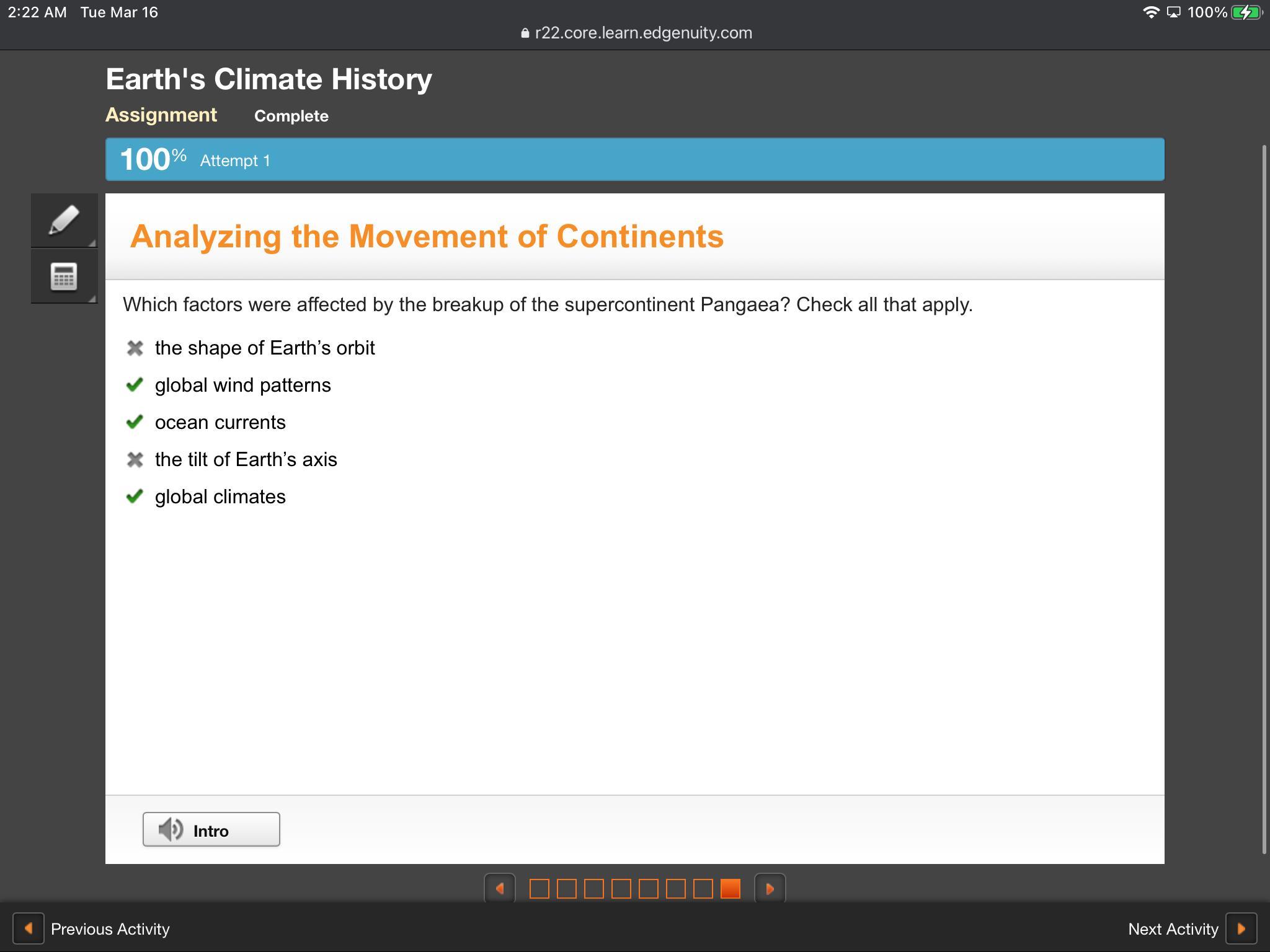Click the Next Activity arrow icon
This screenshot has width=1270, height=952.
[1241, 928]
